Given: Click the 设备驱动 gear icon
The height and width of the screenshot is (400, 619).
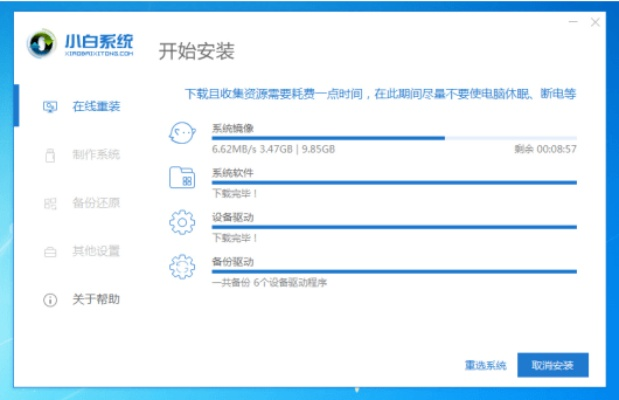Looking at the screenshot, I should pos(182,222).
